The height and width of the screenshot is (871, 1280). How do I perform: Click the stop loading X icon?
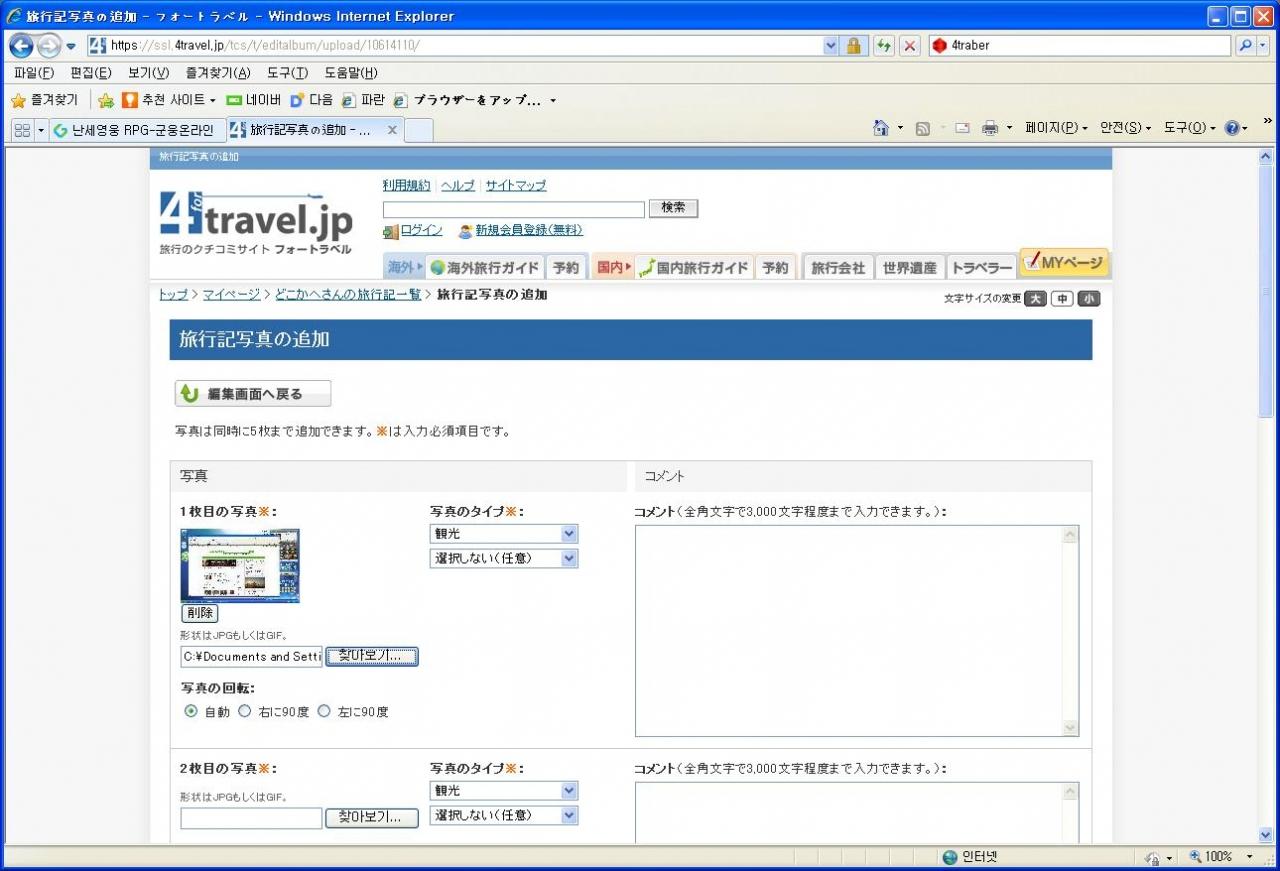point(909,46)
